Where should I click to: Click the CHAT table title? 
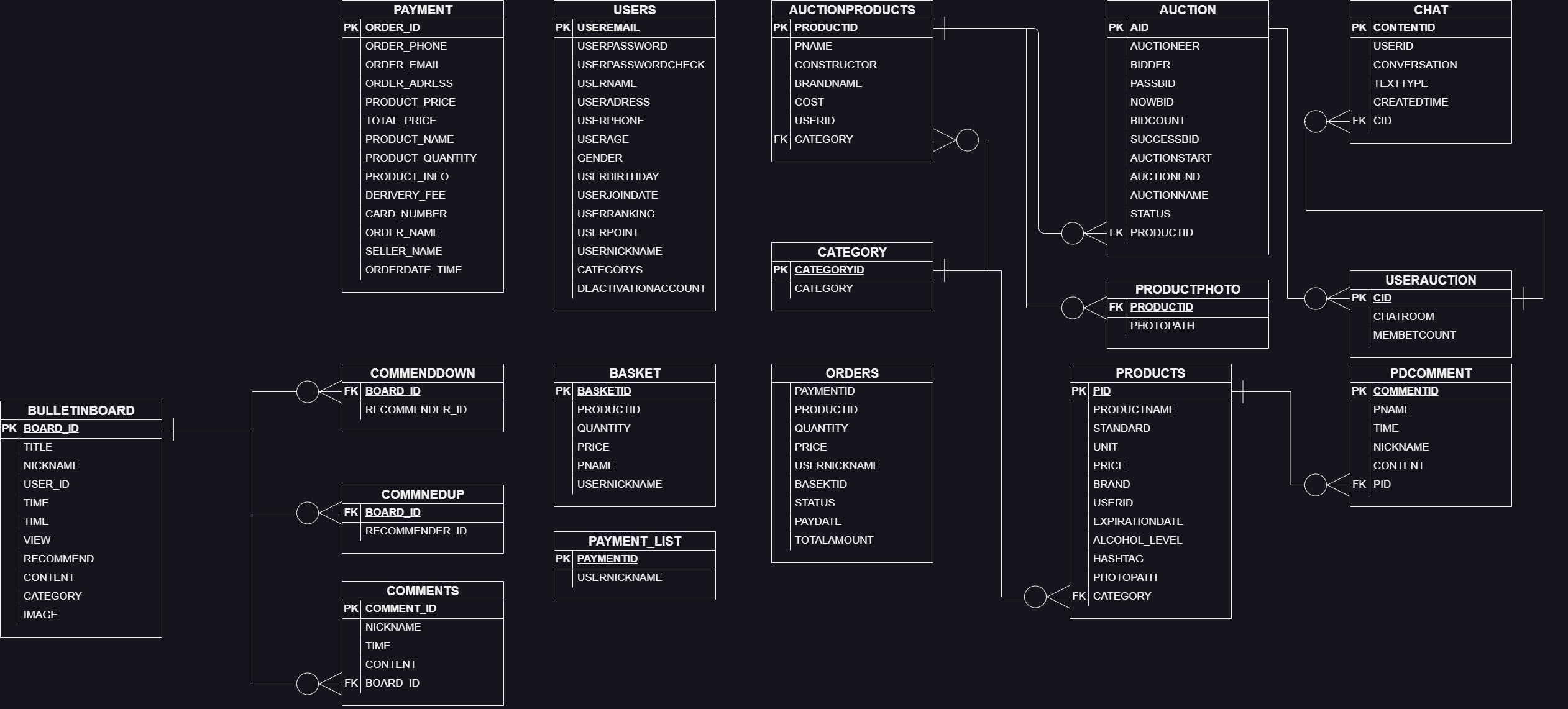(x=1431, y=9)
